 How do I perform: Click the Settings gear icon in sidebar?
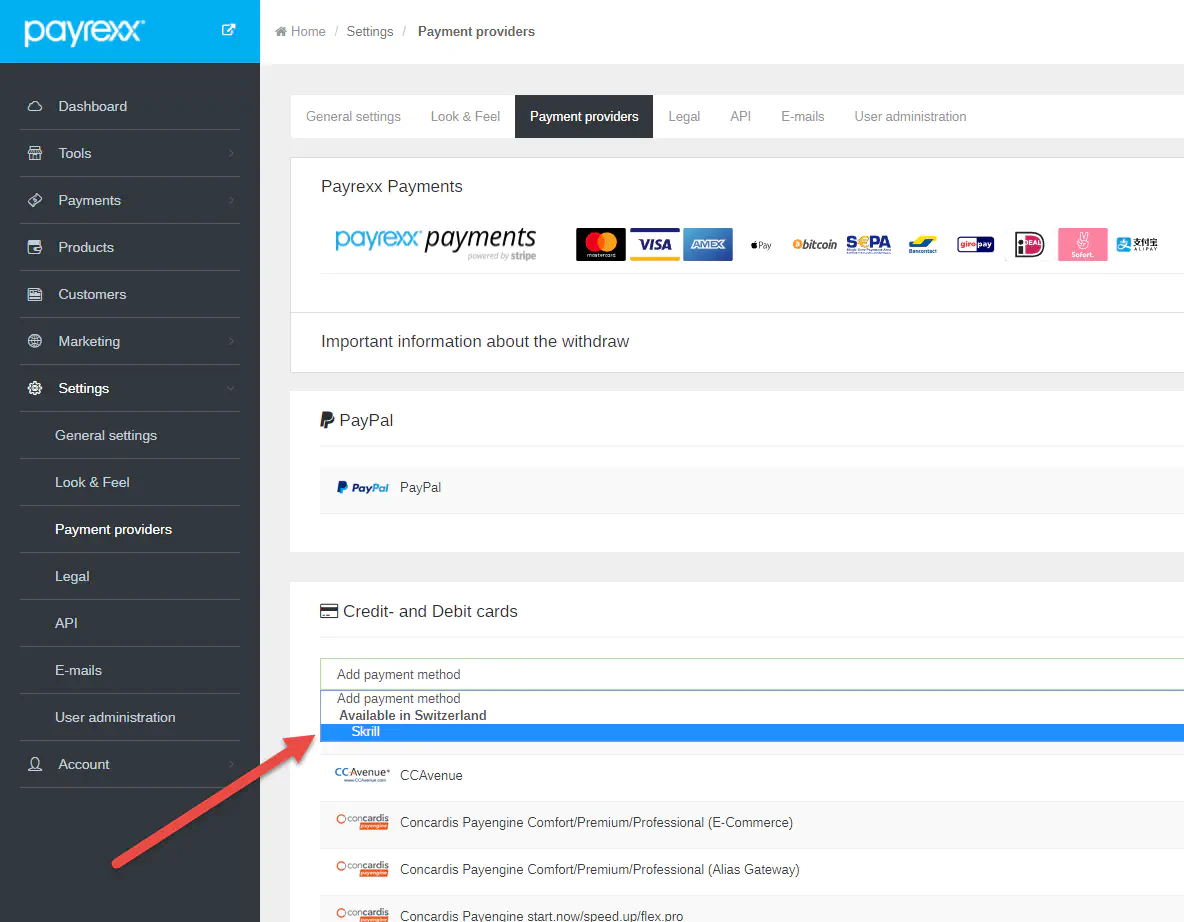[x=35, y=388]
